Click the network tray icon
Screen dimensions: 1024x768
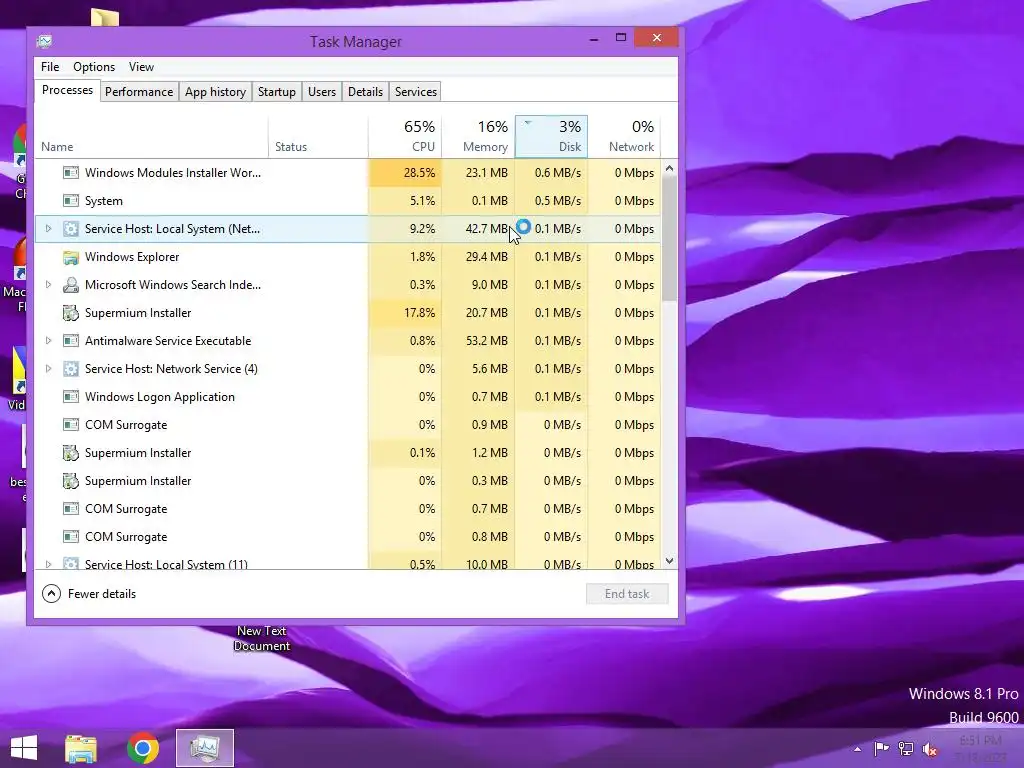pyautogui.click(x=906, y=748)
